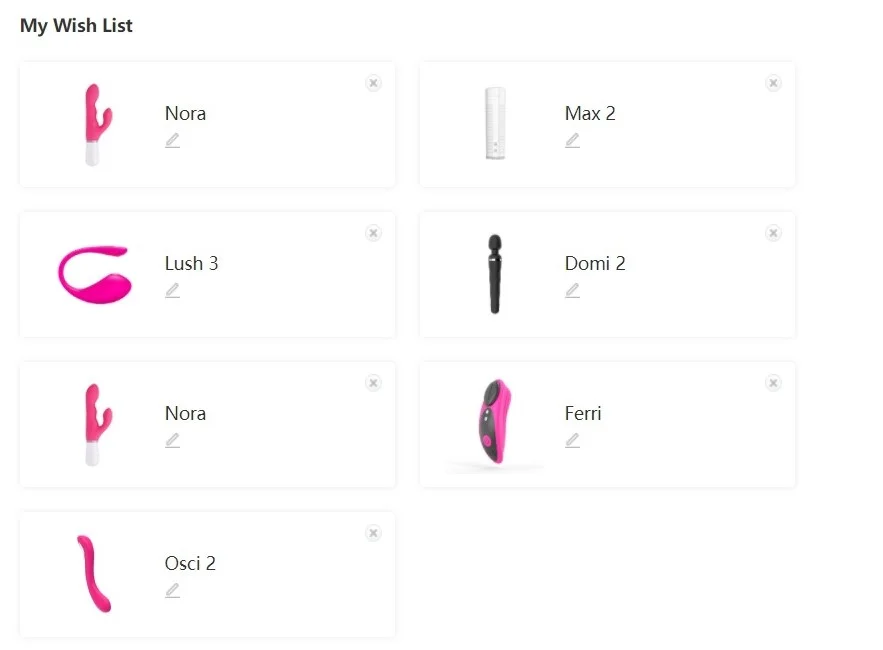
Task: Click the Ferri product title
Action: [x=583, y=414]
